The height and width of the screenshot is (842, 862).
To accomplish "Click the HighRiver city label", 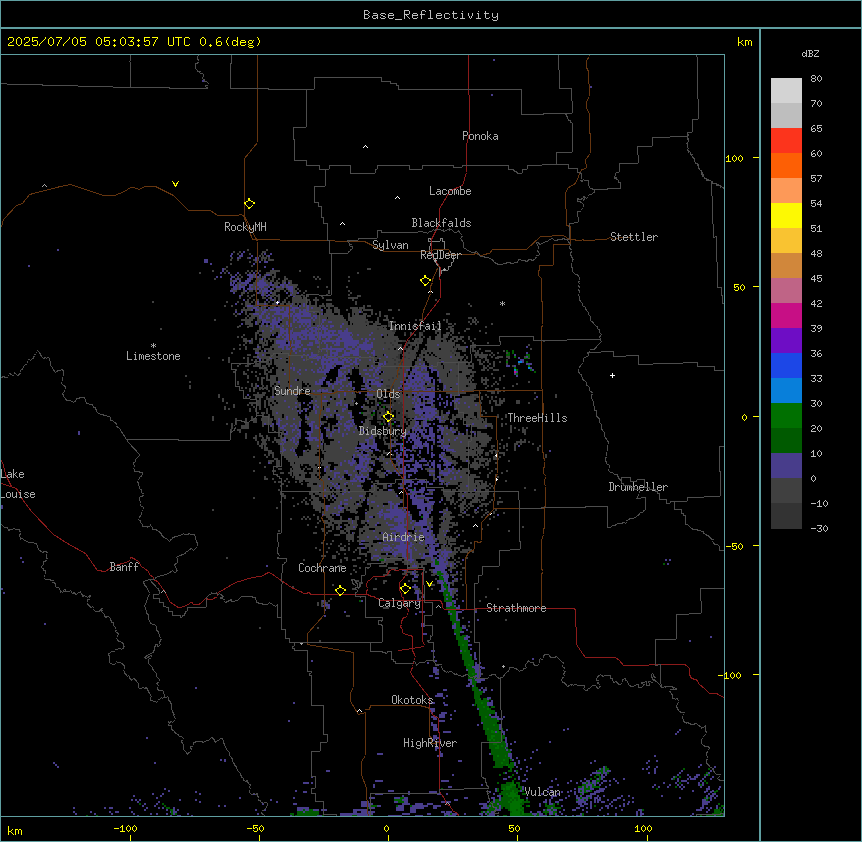I will [430, 743].
